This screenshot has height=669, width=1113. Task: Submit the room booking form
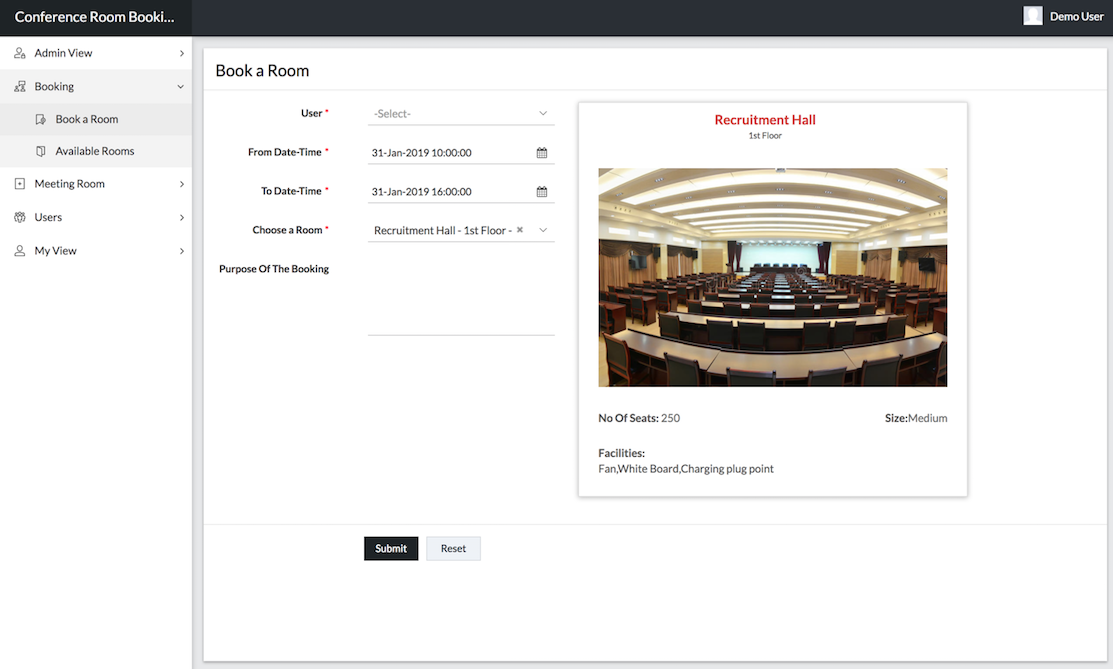(391, 548)
